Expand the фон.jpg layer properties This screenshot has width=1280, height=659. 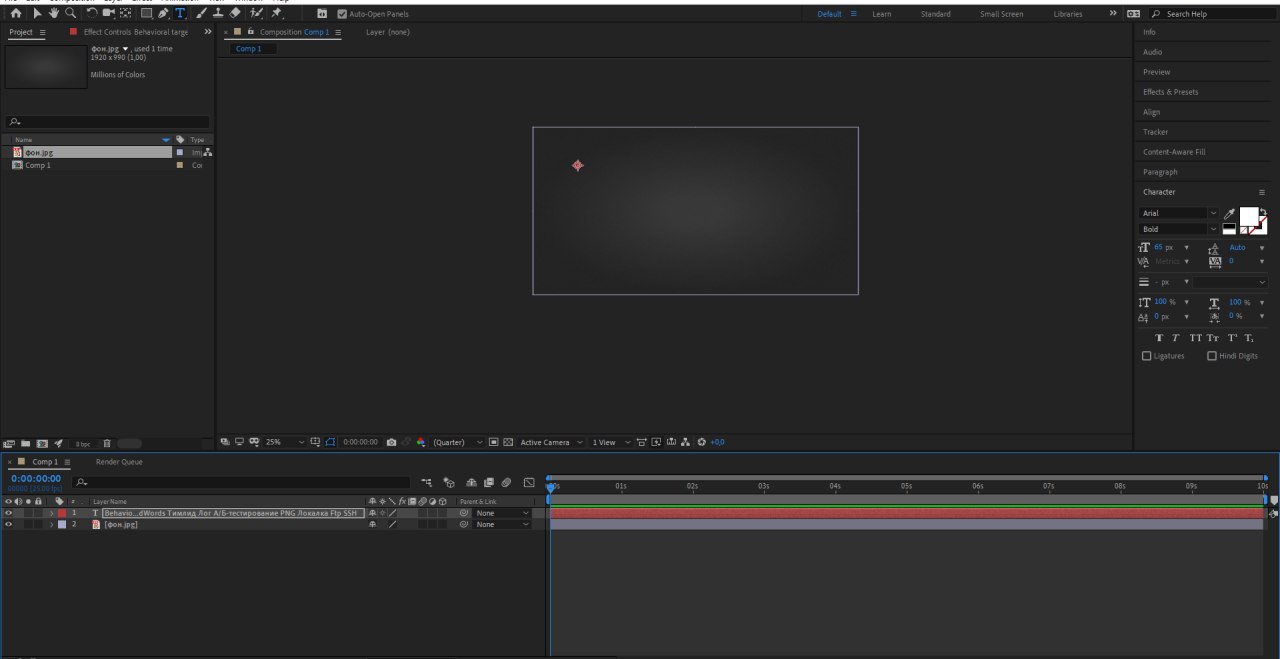[52, 524]
